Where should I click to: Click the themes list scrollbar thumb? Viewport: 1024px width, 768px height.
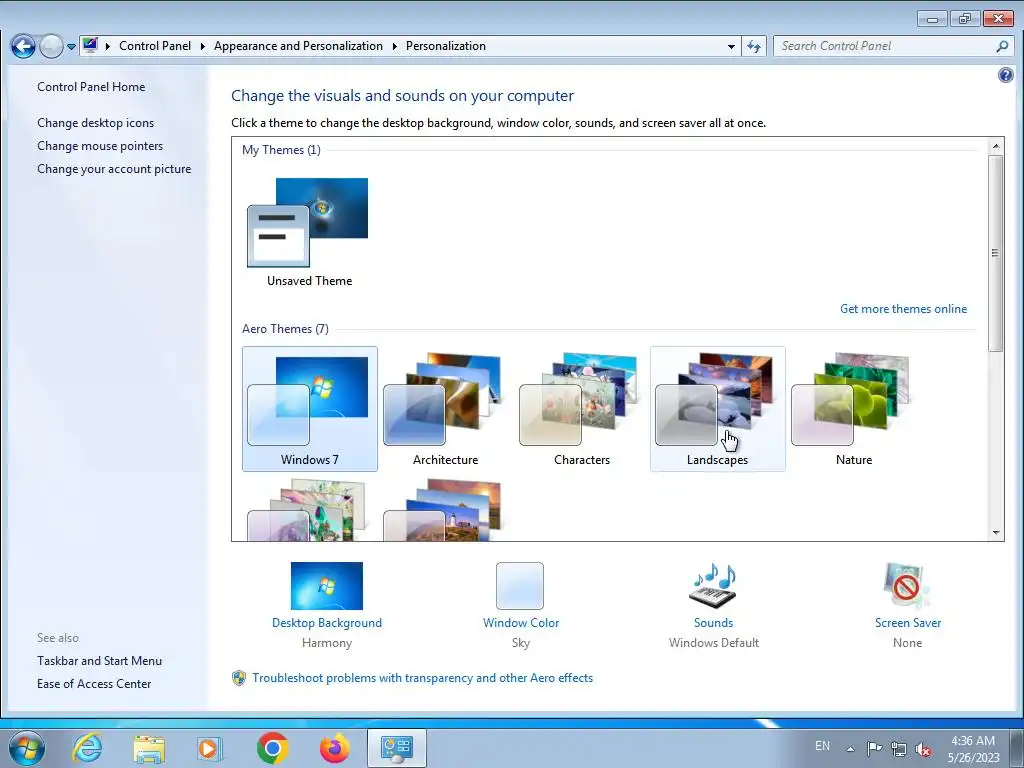coord(996,253)
